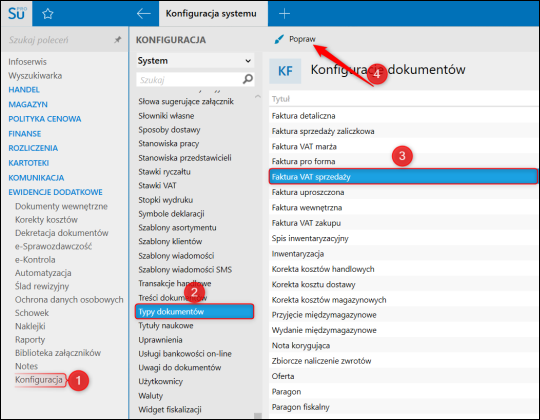Select Oferta row
540x420 pixels.
[x=403, y=376]
